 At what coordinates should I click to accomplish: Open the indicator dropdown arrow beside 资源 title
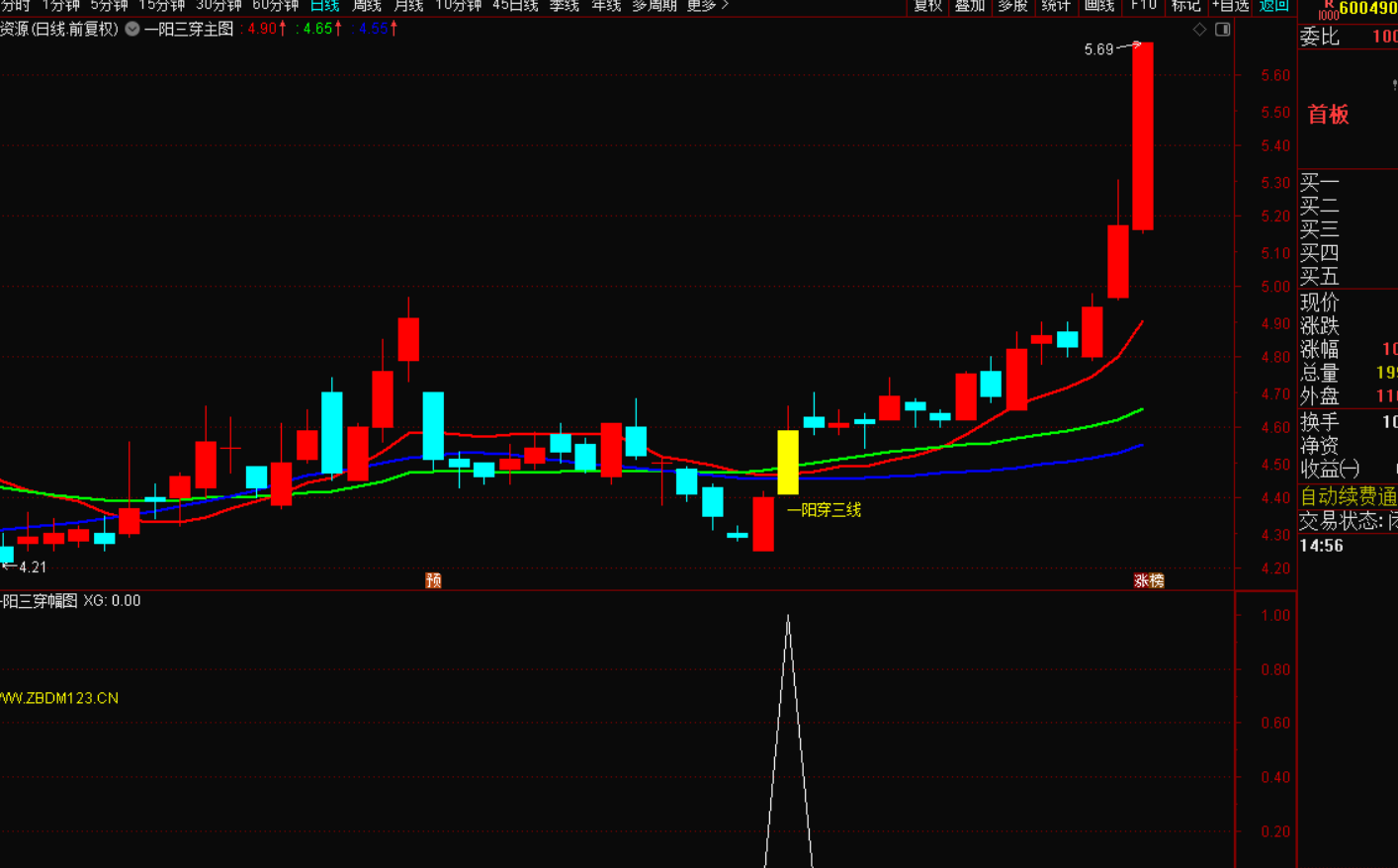point(132,29)
